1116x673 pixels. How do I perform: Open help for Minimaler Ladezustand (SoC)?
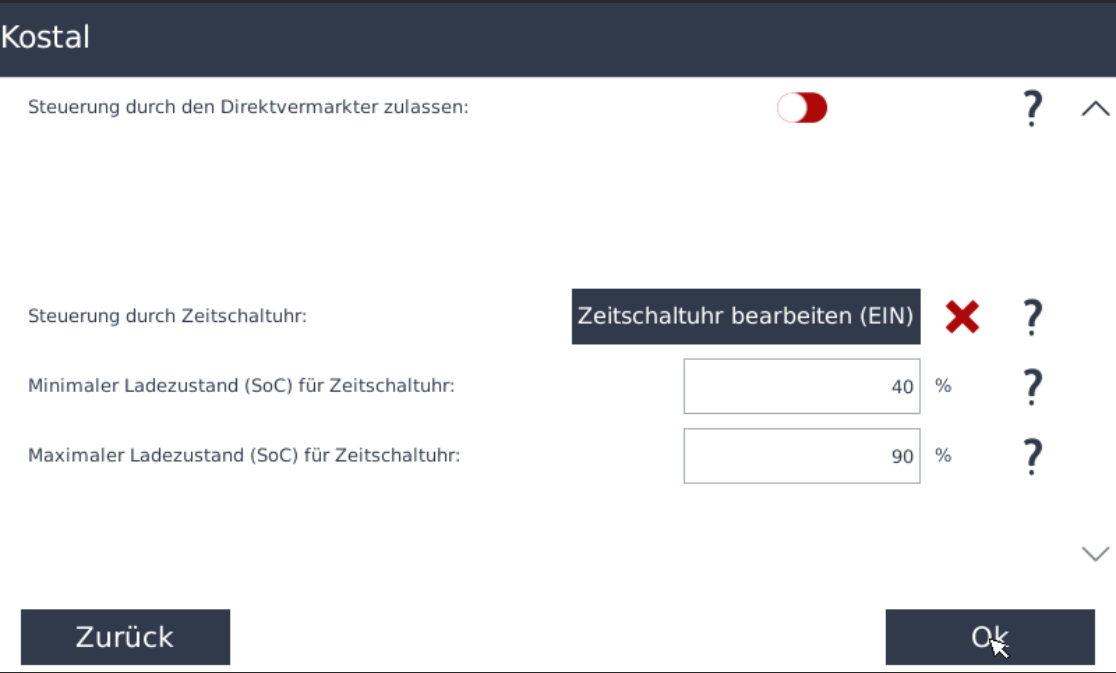click(1032, 386)
